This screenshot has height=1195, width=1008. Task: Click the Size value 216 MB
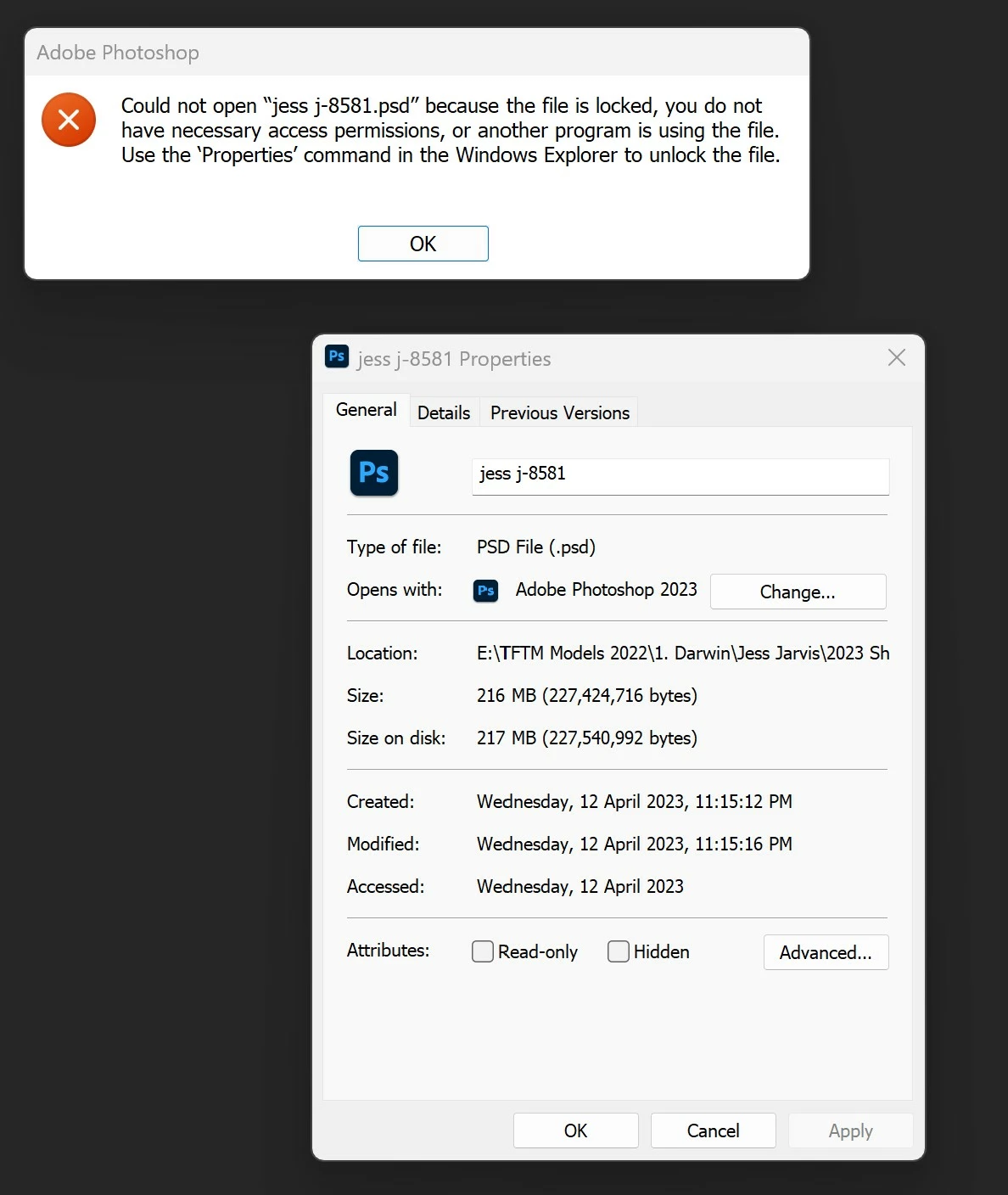pyautogui.click(x=587, y=695)
